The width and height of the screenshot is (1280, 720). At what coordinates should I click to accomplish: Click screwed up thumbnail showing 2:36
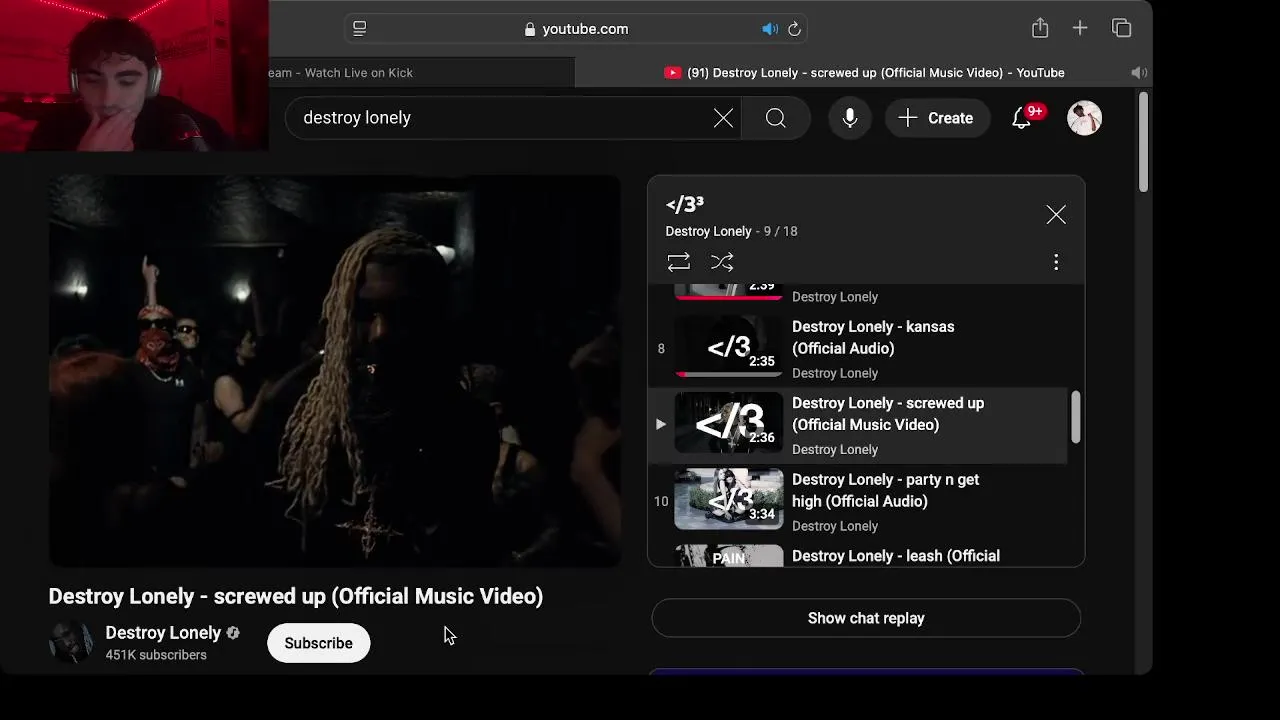729,423
